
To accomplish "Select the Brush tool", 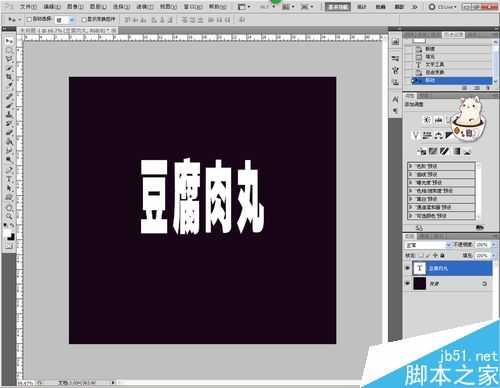I will 9,106.
